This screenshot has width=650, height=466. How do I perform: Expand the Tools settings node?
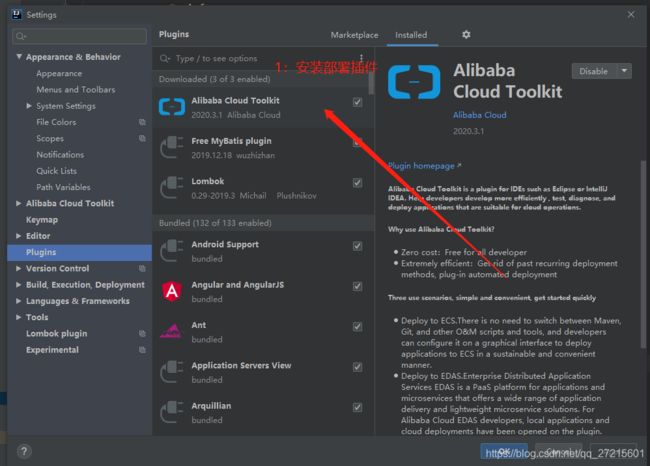(19, 317)
